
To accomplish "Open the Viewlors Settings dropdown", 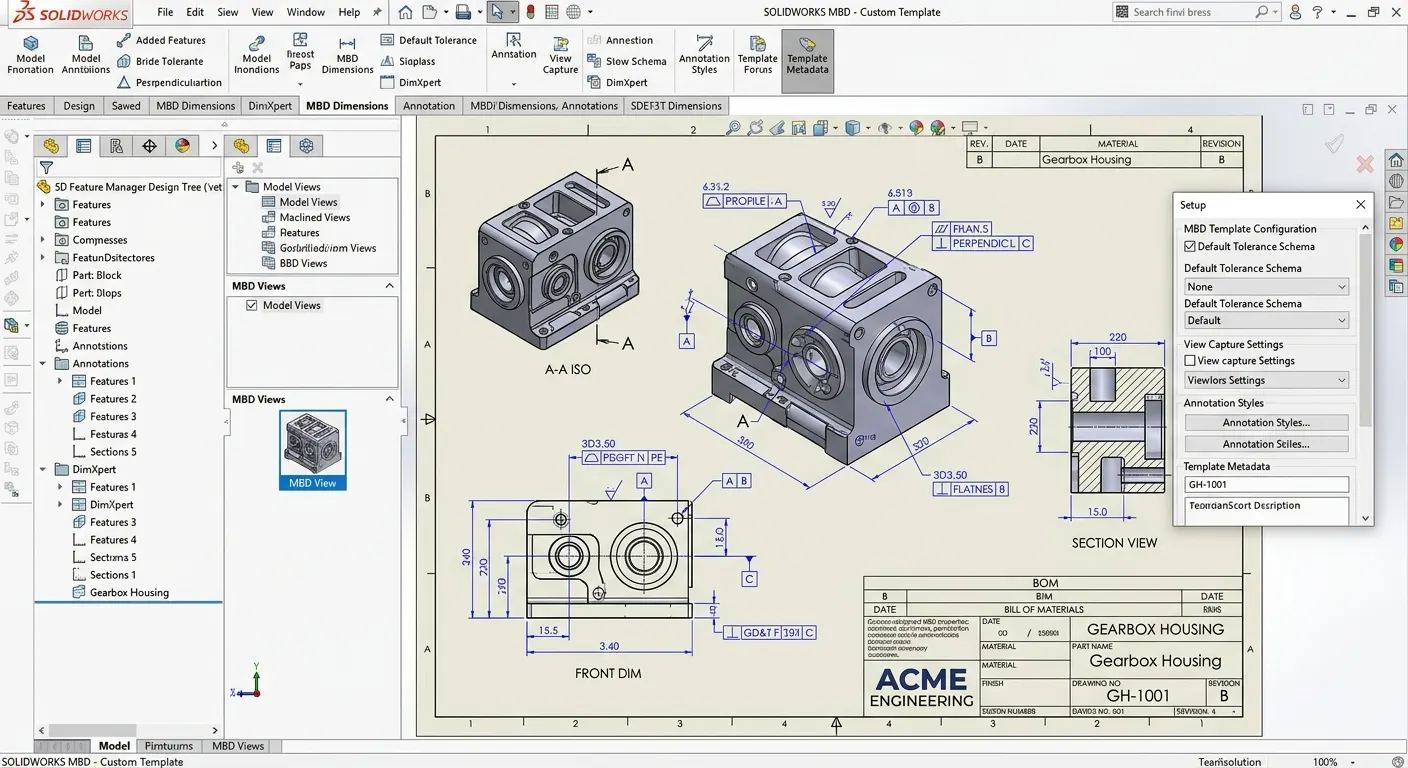I will click(x=1266, y=380).
